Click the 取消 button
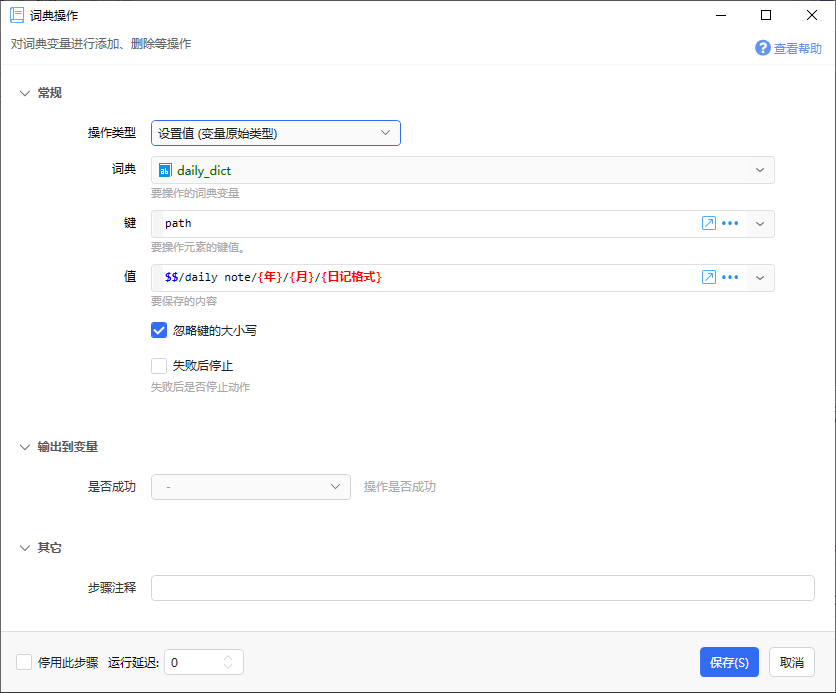The height and width of the screenshot is (693, 836). click(791, 662)
